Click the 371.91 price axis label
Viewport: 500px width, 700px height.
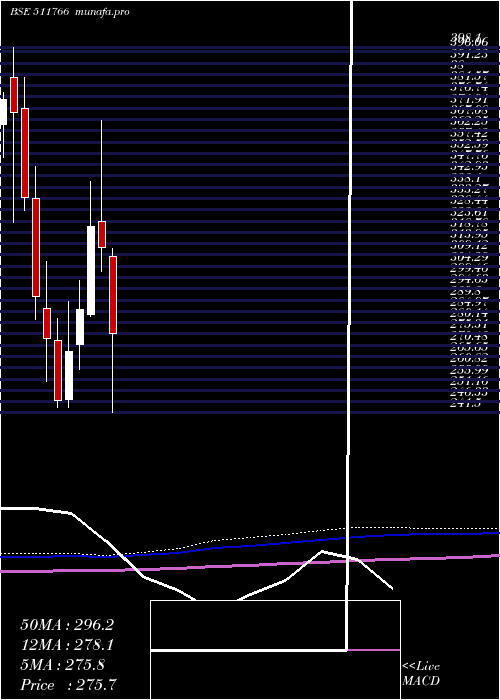pos(469,100)
